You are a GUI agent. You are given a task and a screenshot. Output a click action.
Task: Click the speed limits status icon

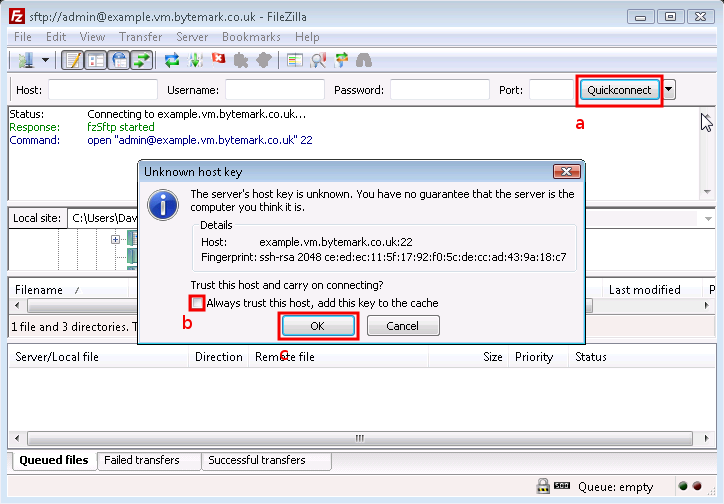(x=561, y=486)
